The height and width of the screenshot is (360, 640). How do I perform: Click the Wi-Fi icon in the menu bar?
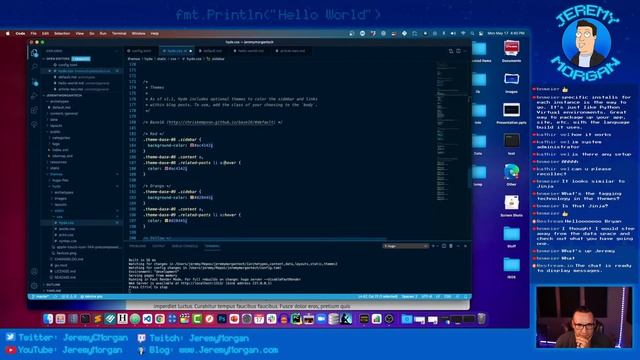click(x=463, y=33)
